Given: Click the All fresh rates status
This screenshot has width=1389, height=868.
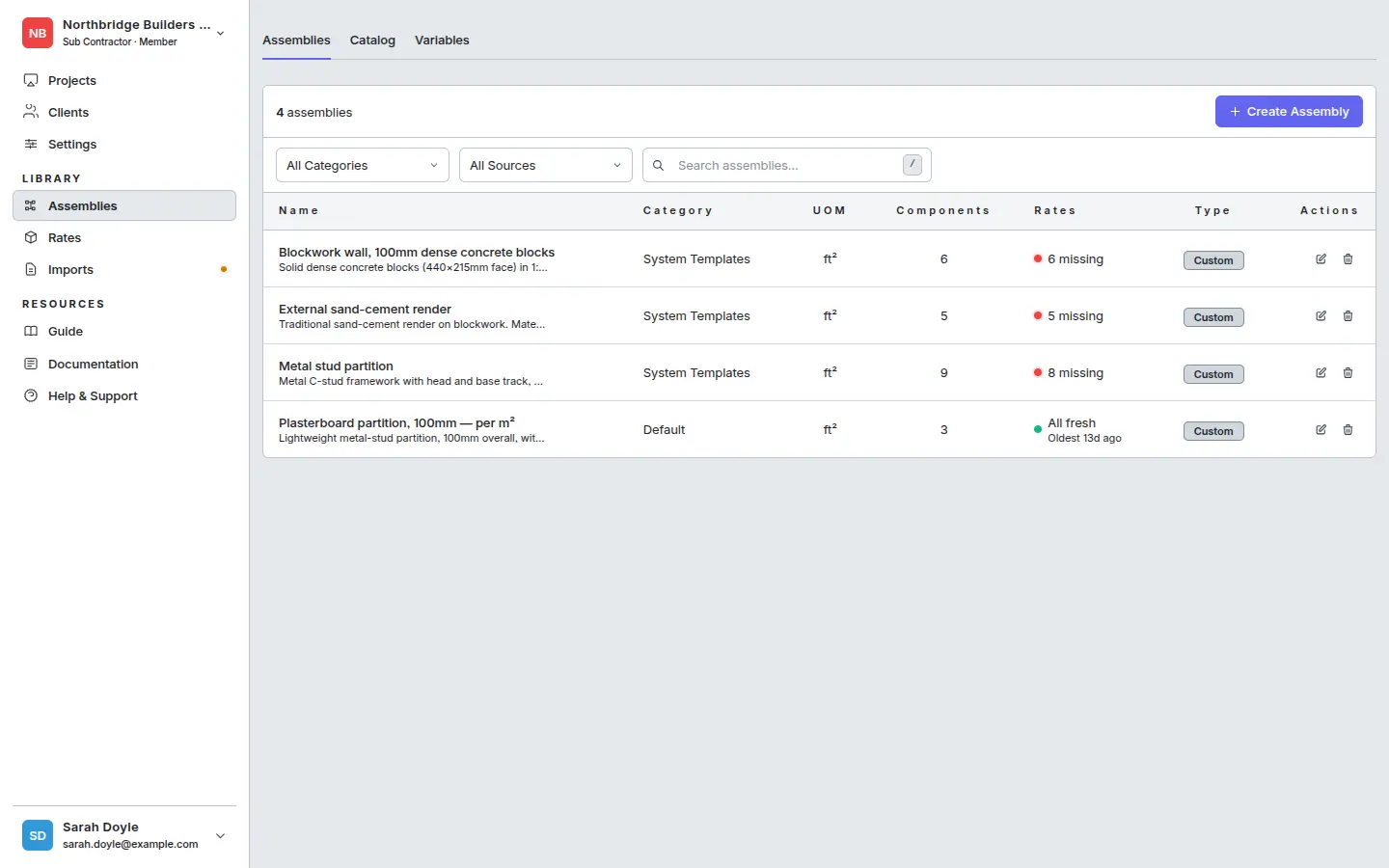Looking at the screenshot, I should click(x=1077, y=430).
